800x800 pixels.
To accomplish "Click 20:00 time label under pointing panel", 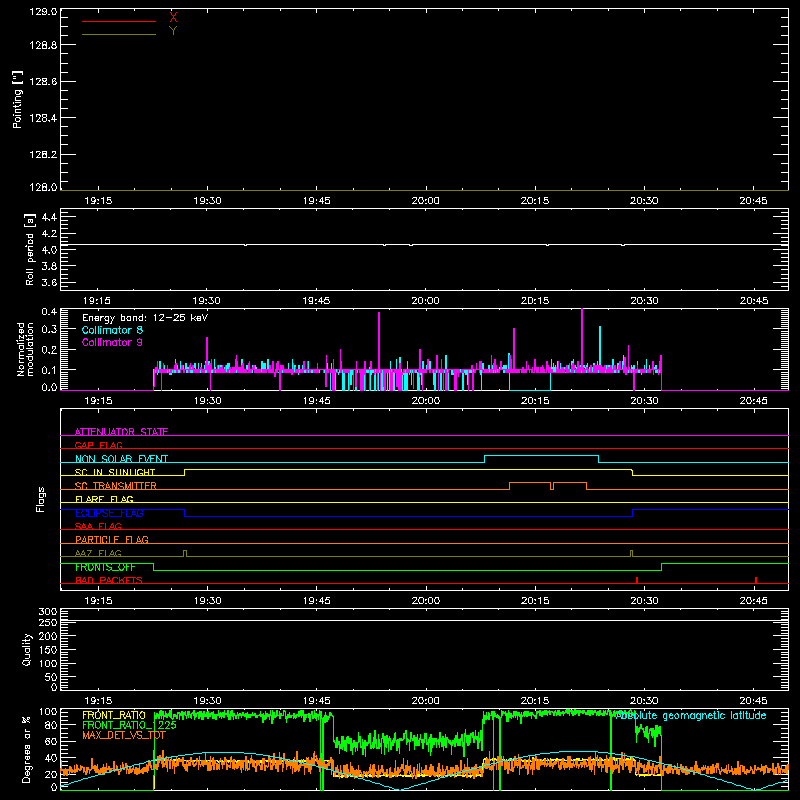I will tap(426, 201).
